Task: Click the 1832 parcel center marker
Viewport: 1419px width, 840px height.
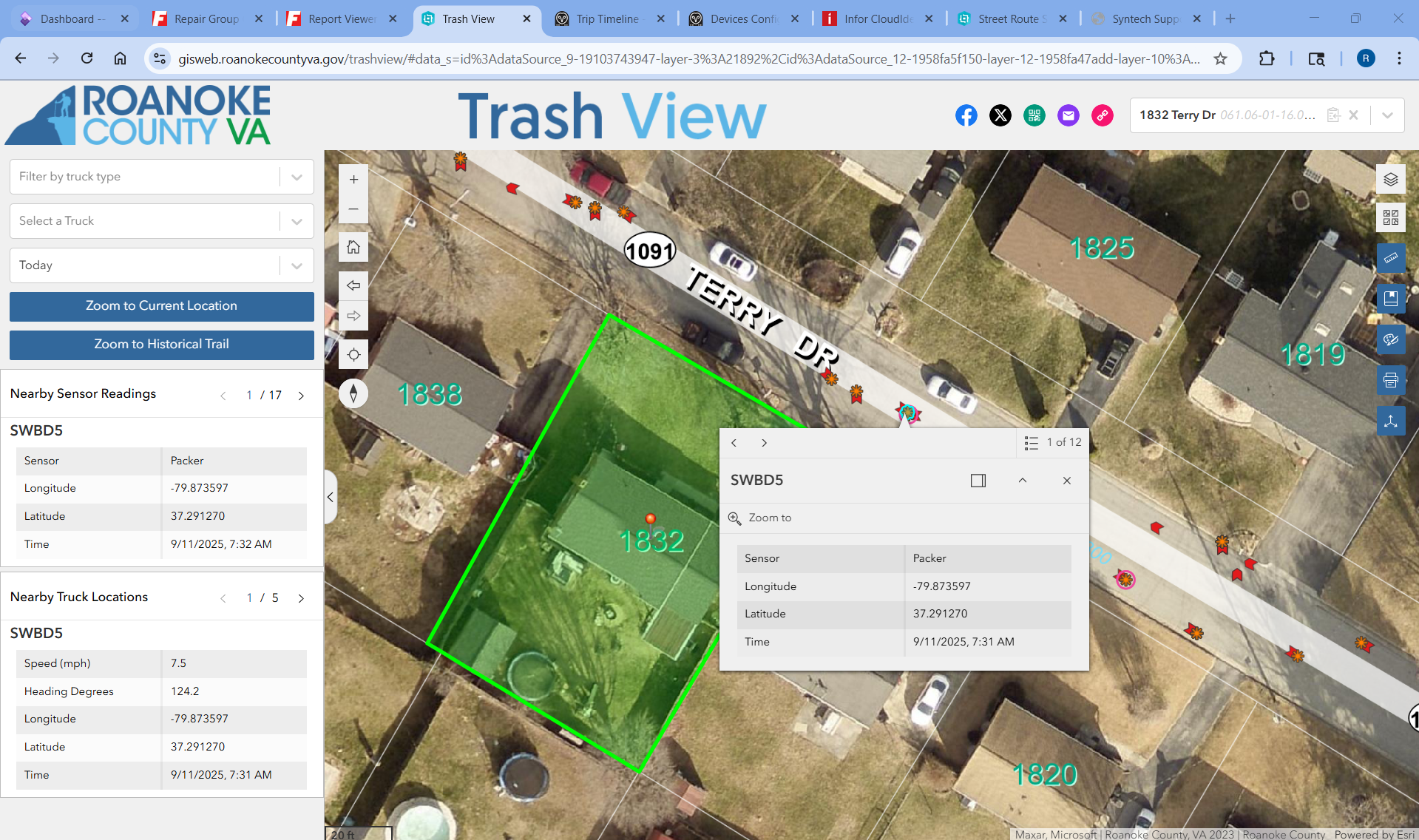Action: point(651,518)
